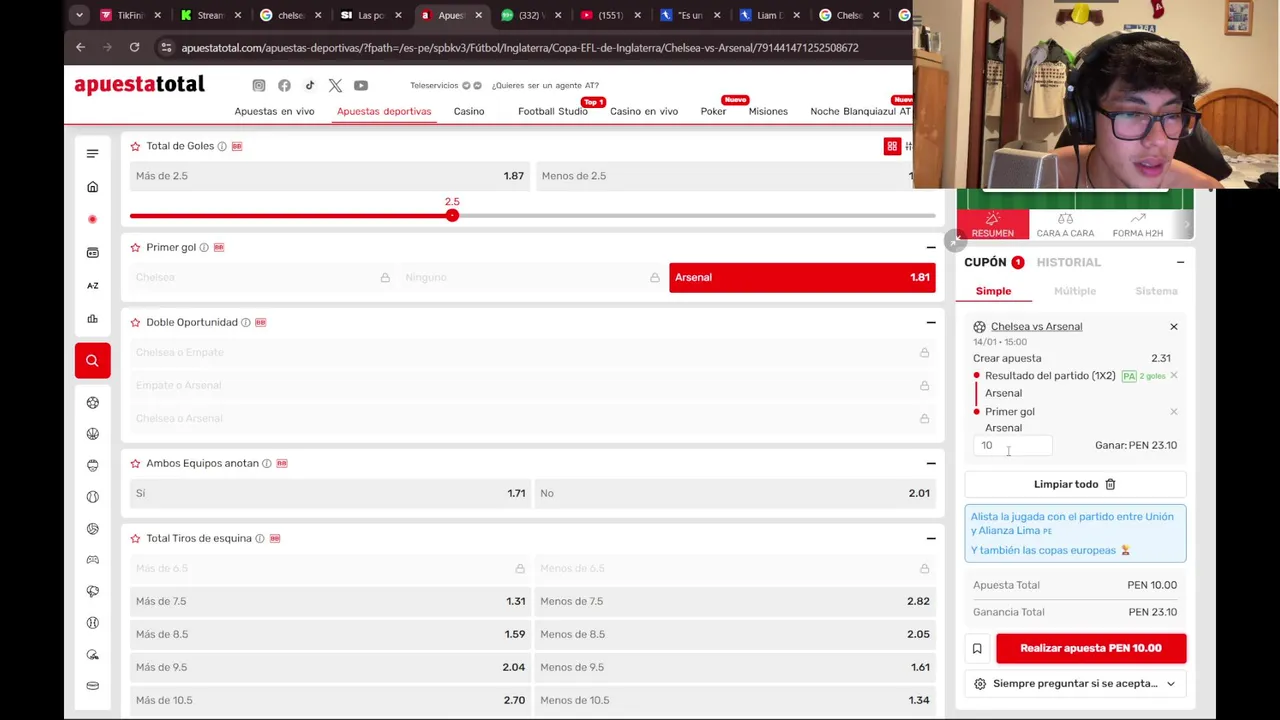Click the Limpiar todo button

pos(1075,484)
